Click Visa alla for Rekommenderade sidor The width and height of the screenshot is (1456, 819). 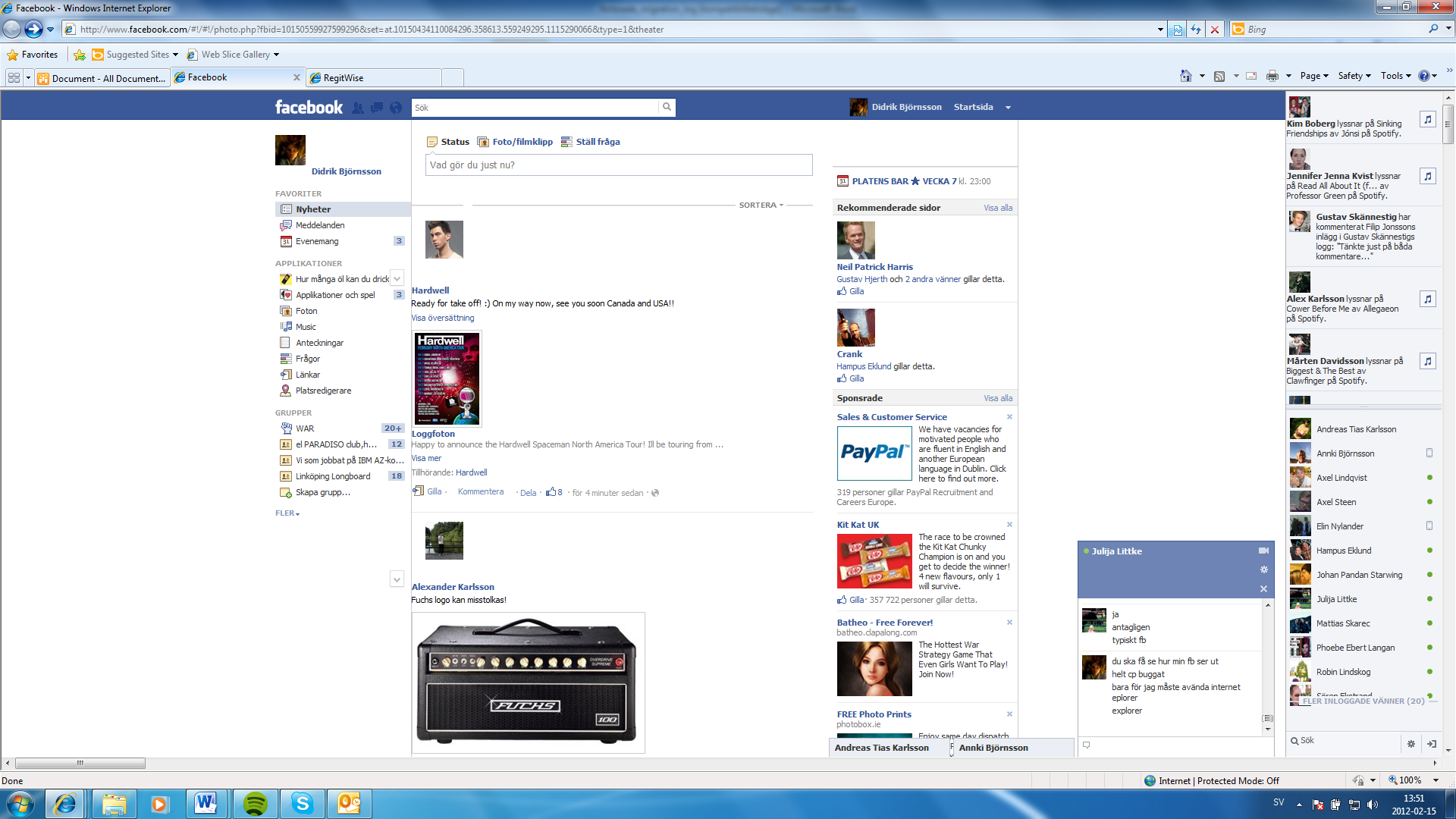pos(998,208)
